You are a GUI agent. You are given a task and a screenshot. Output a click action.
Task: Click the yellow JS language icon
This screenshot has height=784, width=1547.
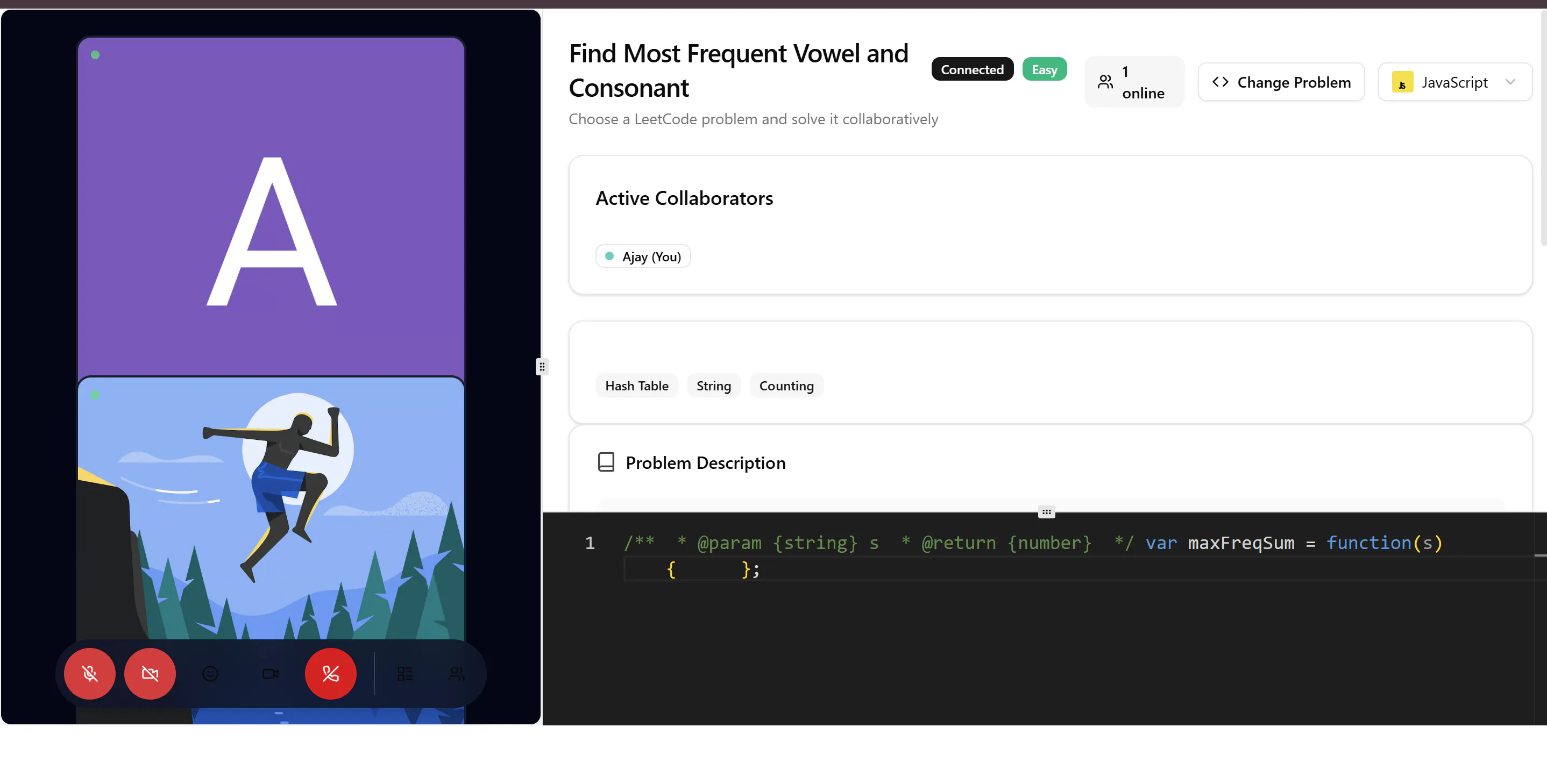1402,82
